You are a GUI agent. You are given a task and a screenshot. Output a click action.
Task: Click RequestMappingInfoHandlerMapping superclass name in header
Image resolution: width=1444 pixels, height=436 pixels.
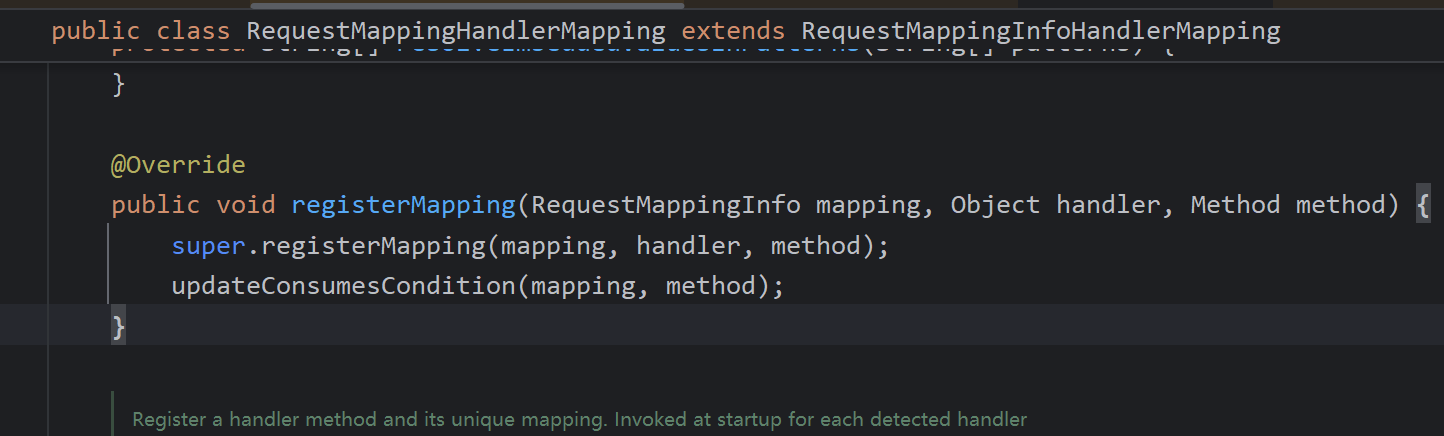pos(1041,31)
